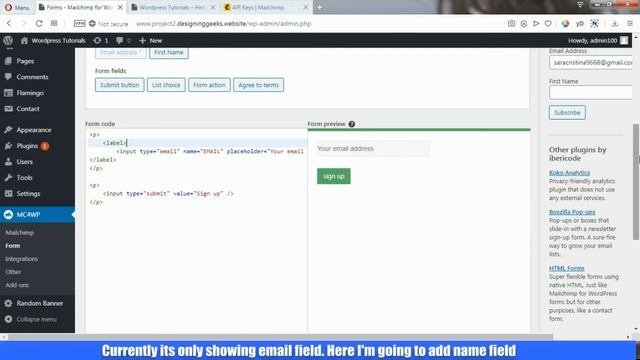The image size is (640, 360).
Task: Open Form preview help question icon
Action: [x=352, y=124]
